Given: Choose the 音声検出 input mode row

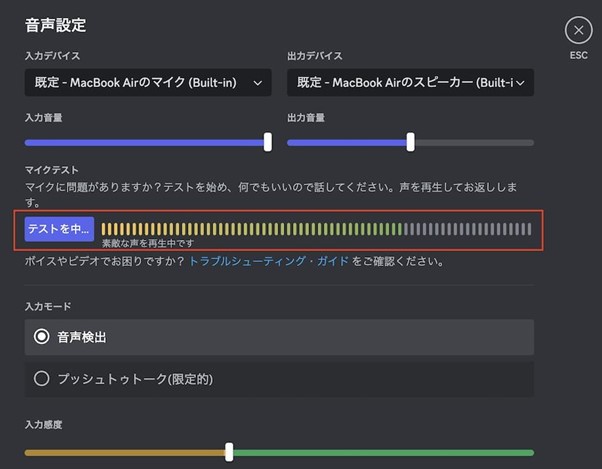Looking at the screenshot, I should (x=279, y=337).
